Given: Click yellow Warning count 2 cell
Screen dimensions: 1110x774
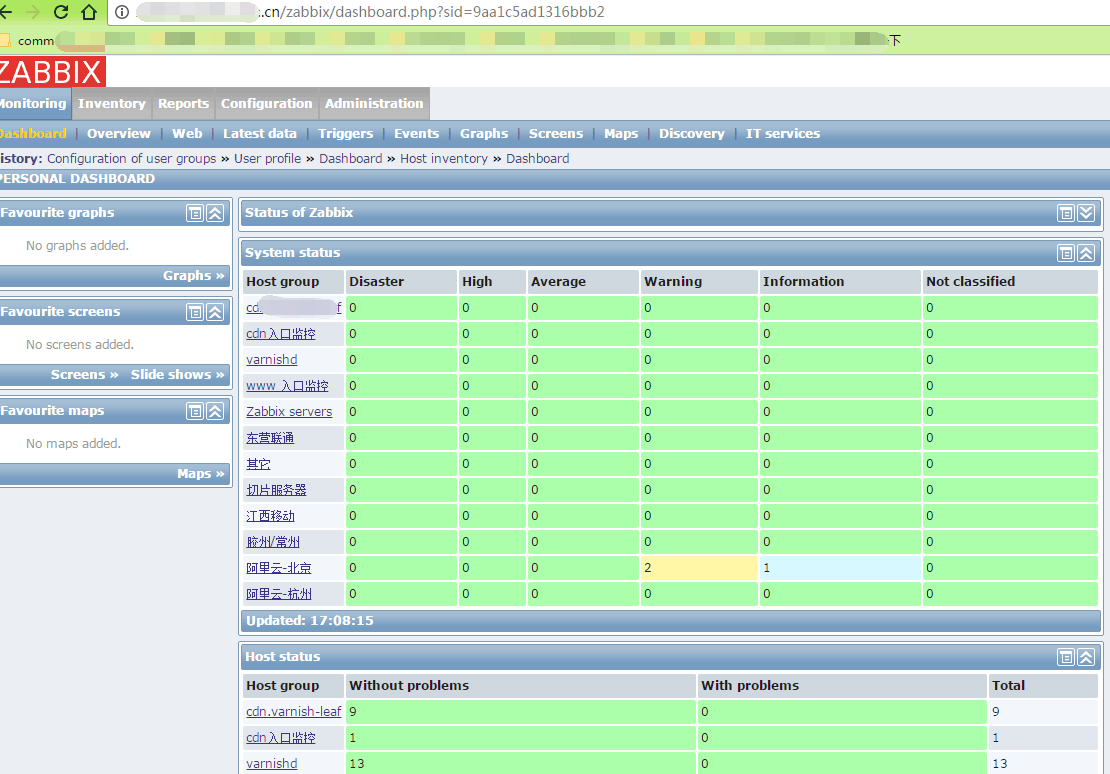Looking at the screenshot, I should (699, 568).
